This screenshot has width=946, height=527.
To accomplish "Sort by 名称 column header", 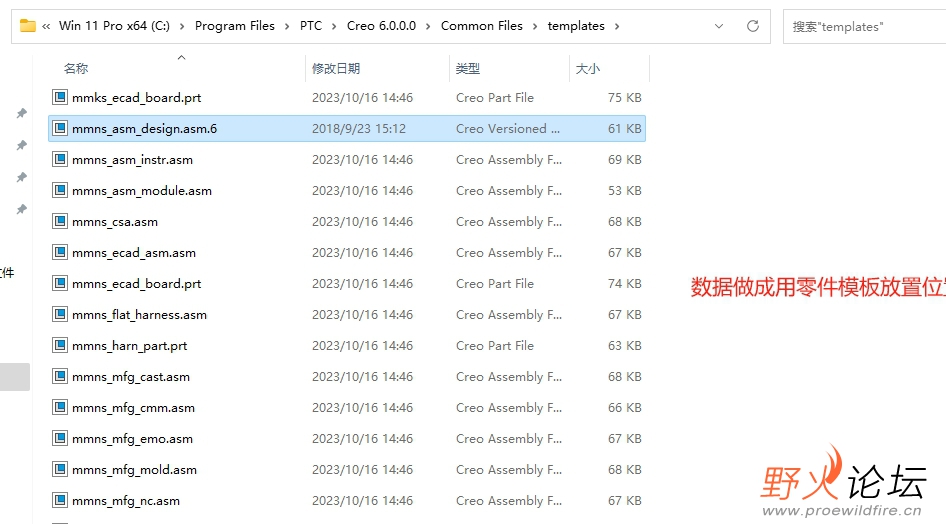I will [x=76, y=68].
